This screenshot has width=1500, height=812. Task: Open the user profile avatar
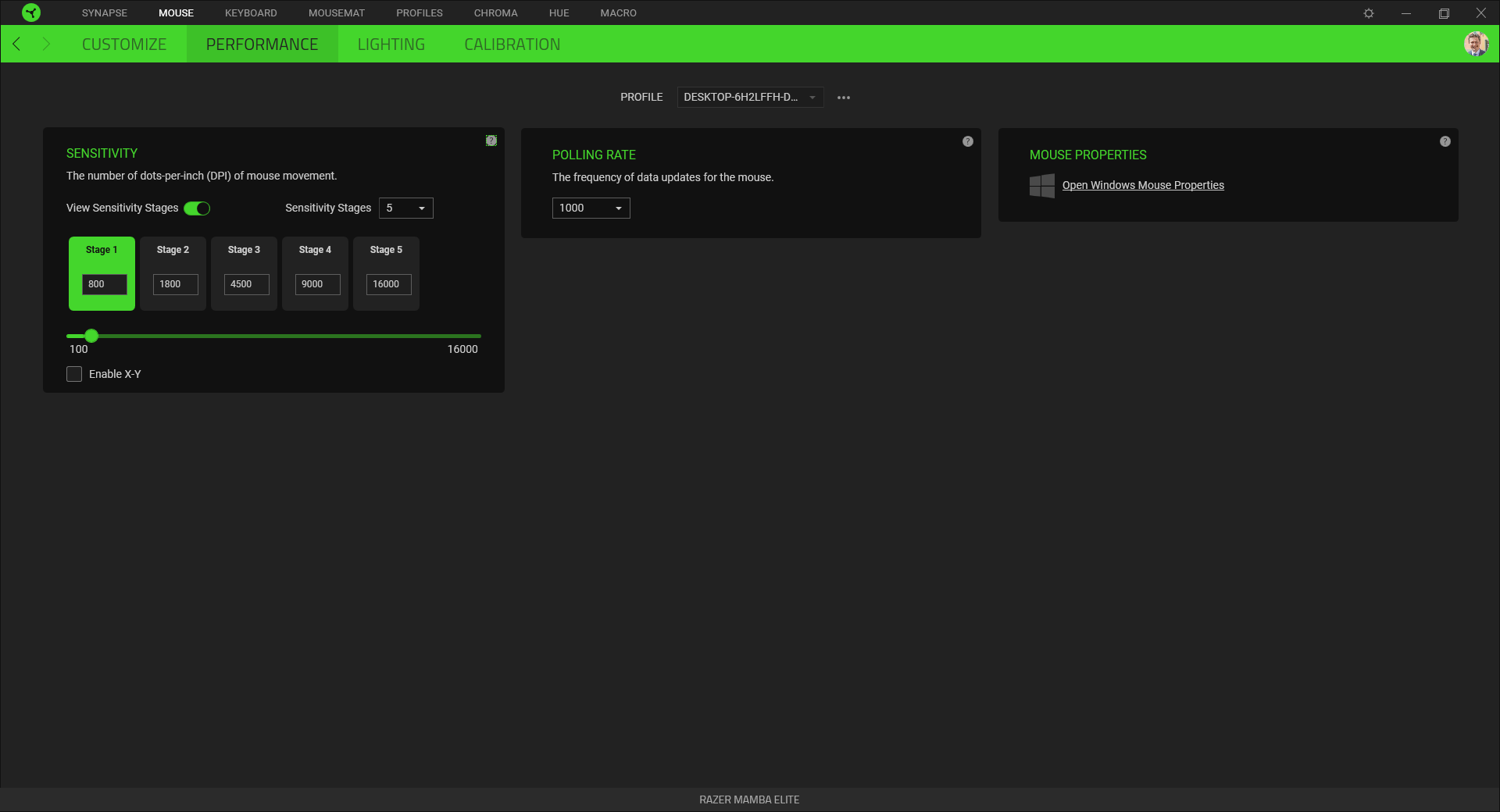[1476, 44]
